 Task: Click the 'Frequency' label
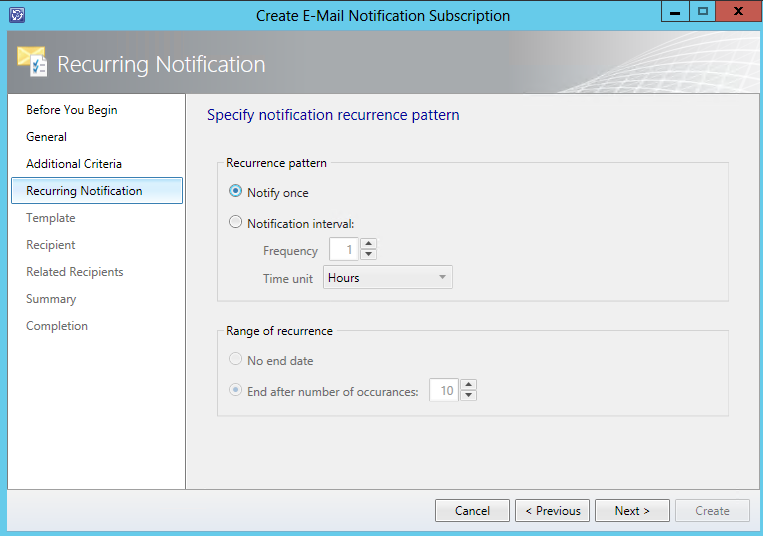point(290,251)
